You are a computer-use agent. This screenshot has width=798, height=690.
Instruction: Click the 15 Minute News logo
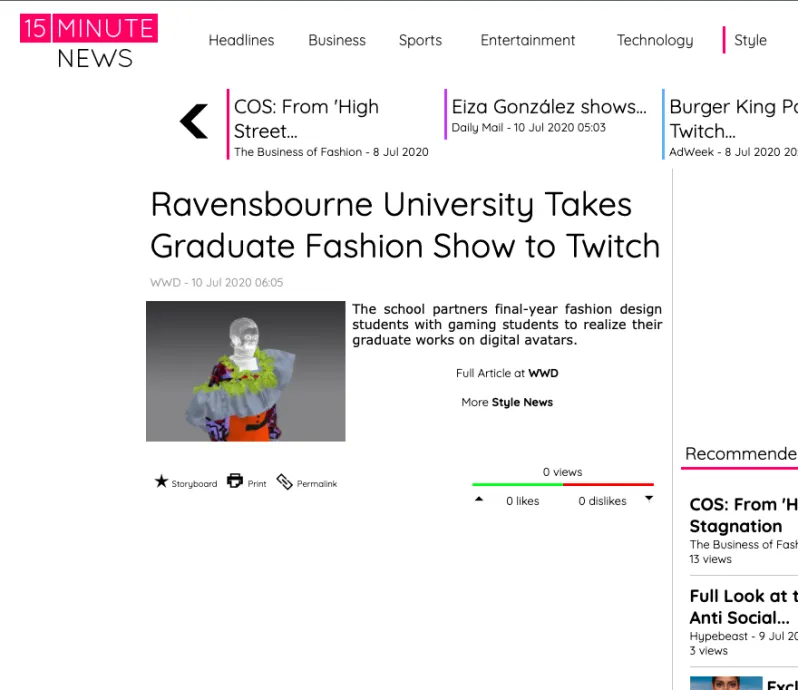pos(89,42)
